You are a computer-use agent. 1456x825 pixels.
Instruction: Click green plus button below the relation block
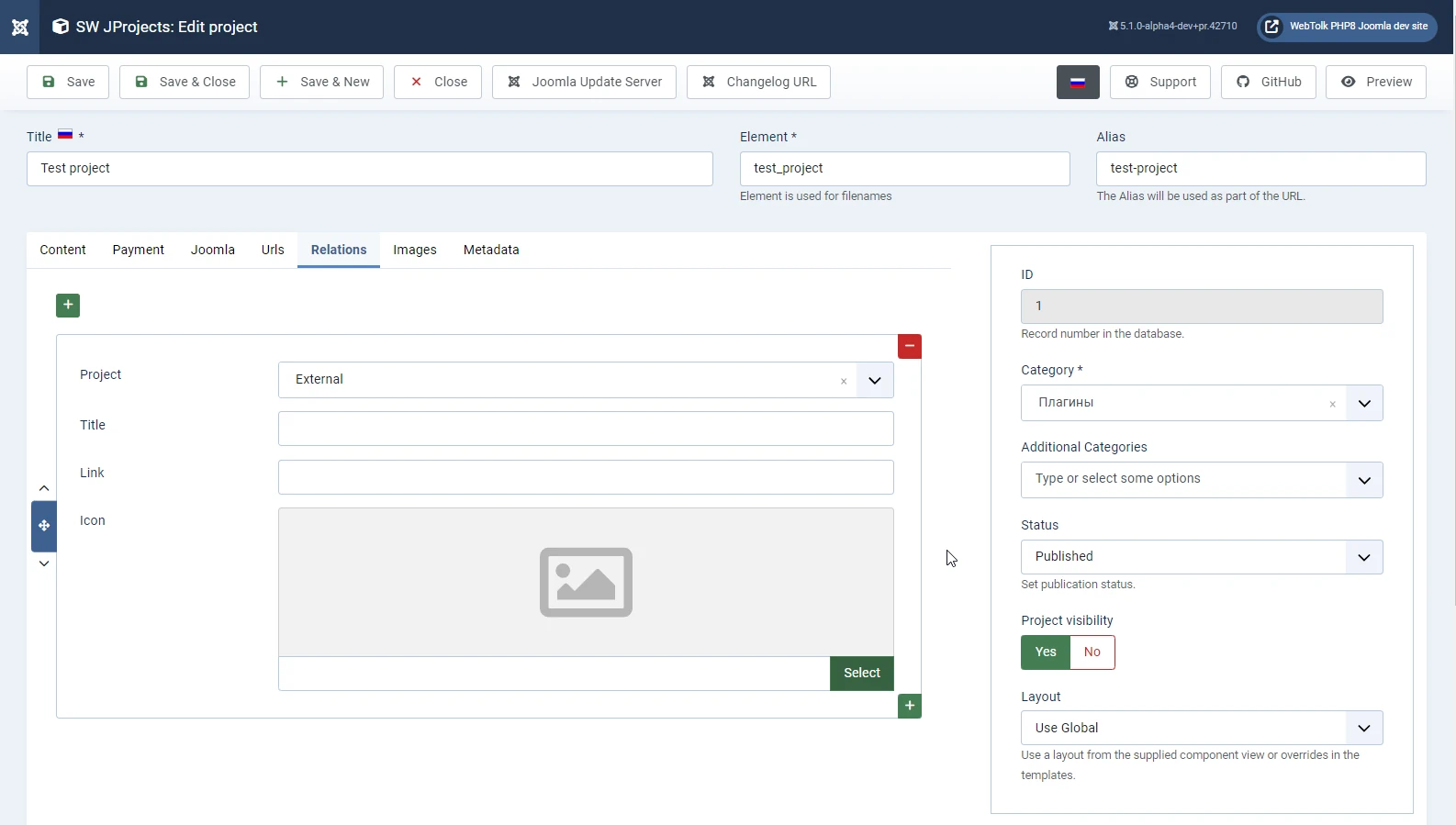pos(910,706)
